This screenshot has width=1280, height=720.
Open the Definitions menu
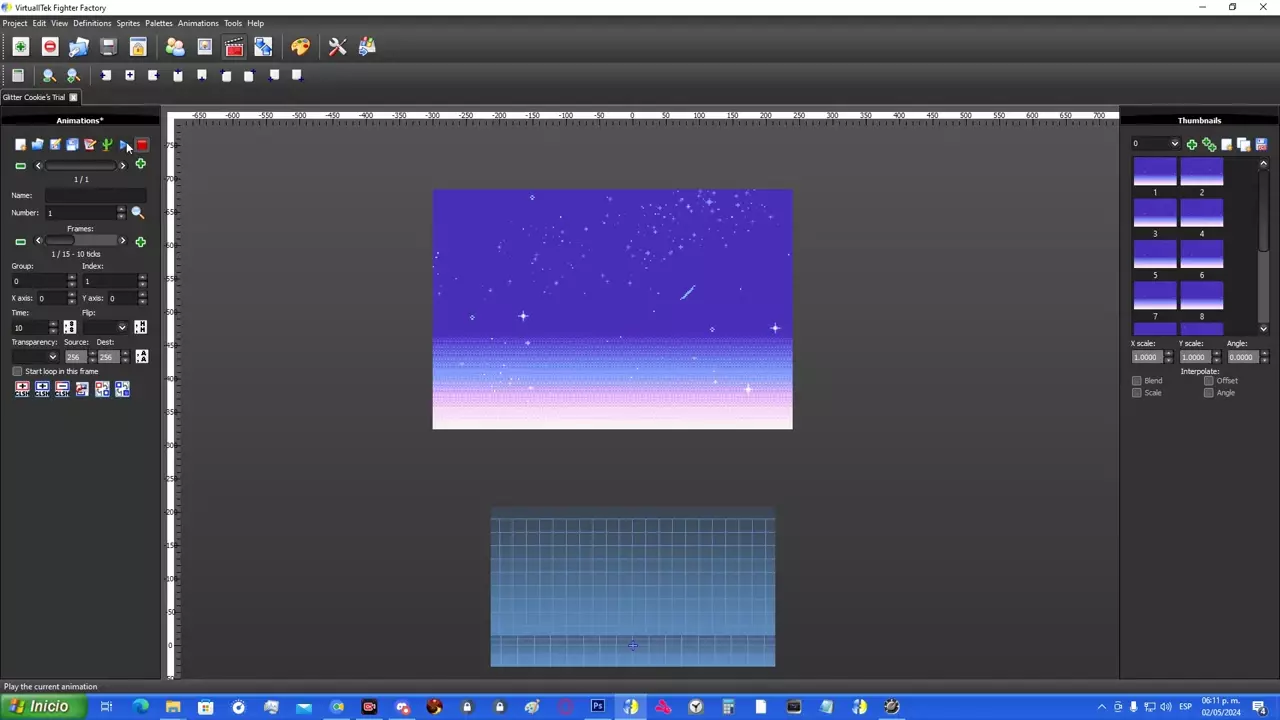[92, 23]
